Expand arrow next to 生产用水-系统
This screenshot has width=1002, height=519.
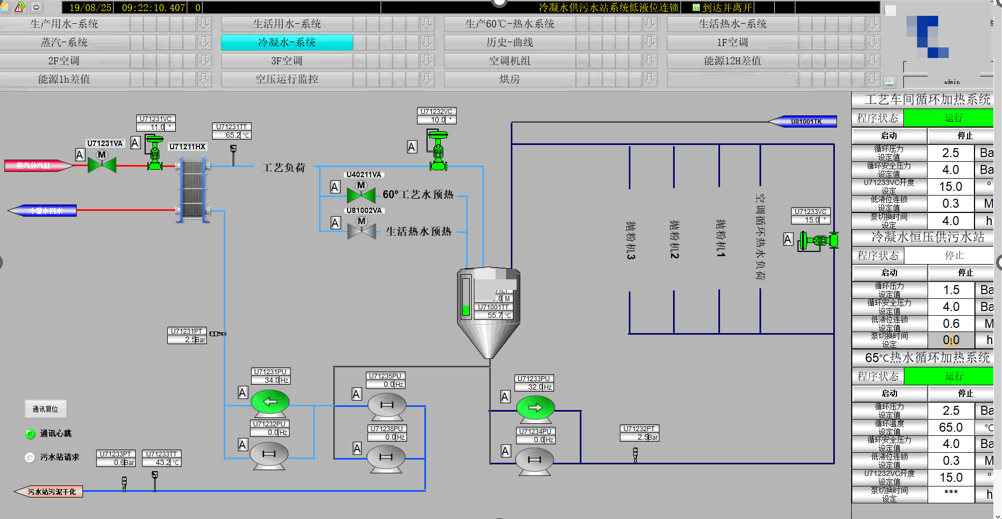coord(204,24)
